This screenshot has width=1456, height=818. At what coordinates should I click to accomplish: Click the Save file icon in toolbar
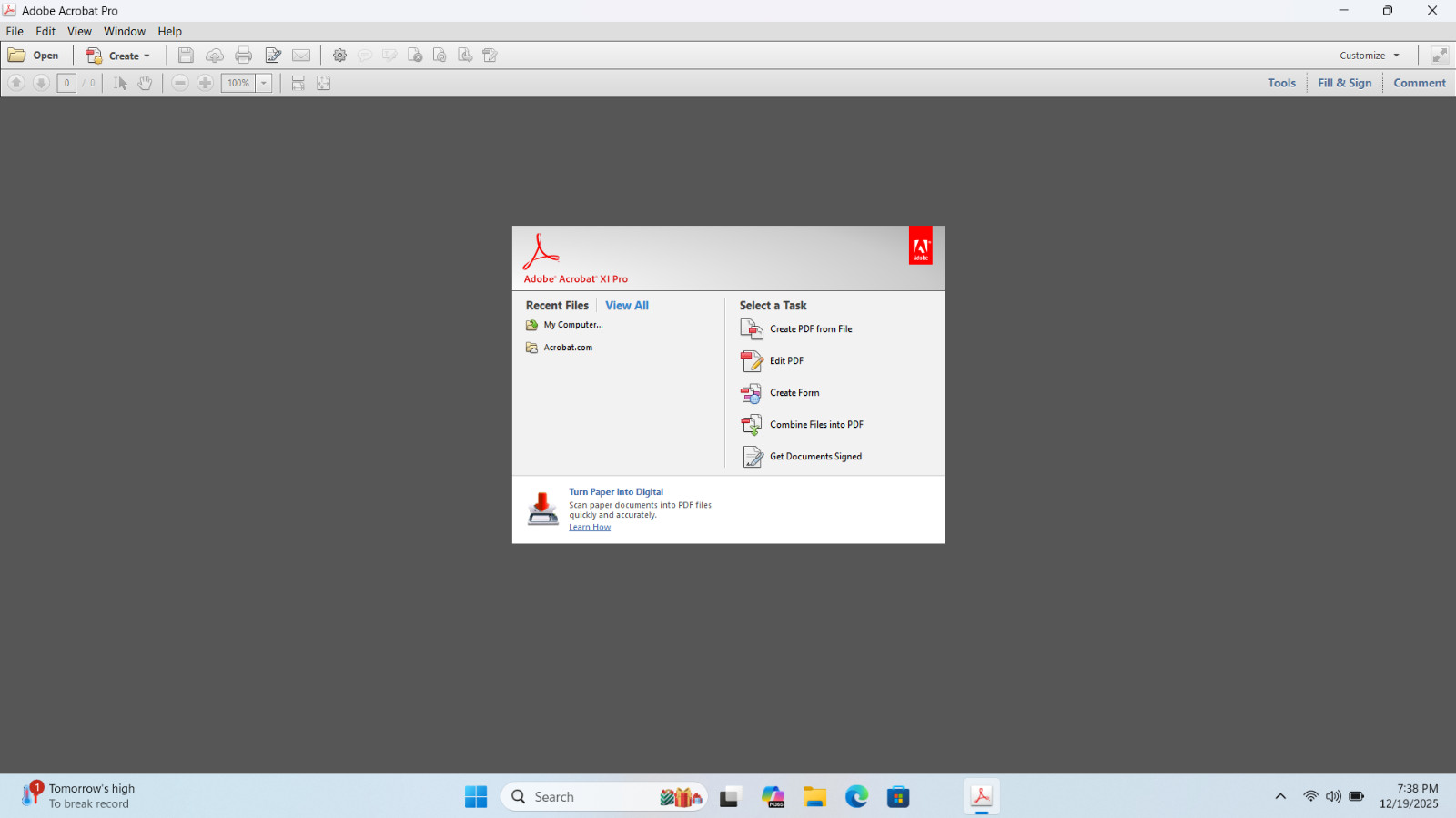(186, 56)
